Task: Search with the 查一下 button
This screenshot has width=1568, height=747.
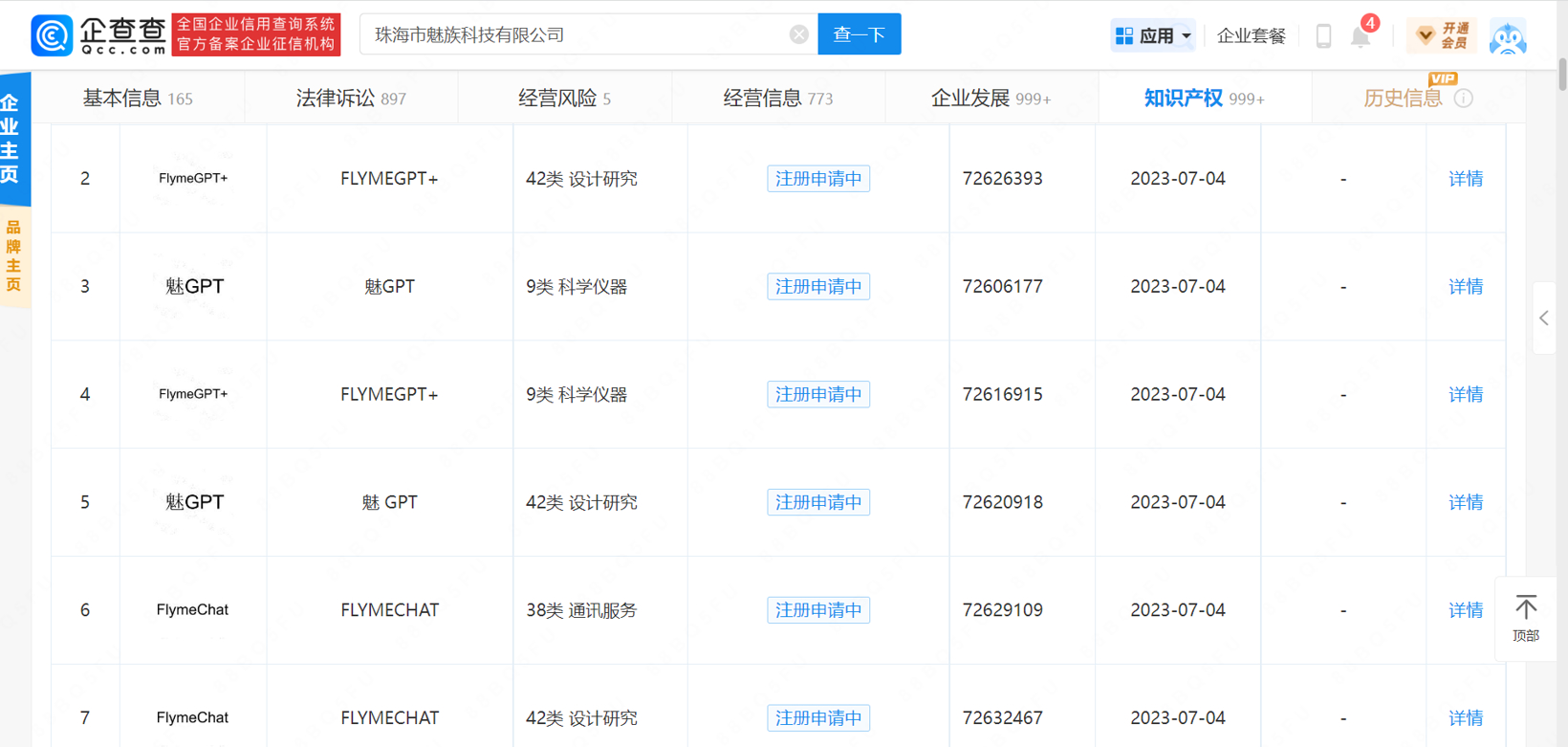Action: [x=860, y=34]
